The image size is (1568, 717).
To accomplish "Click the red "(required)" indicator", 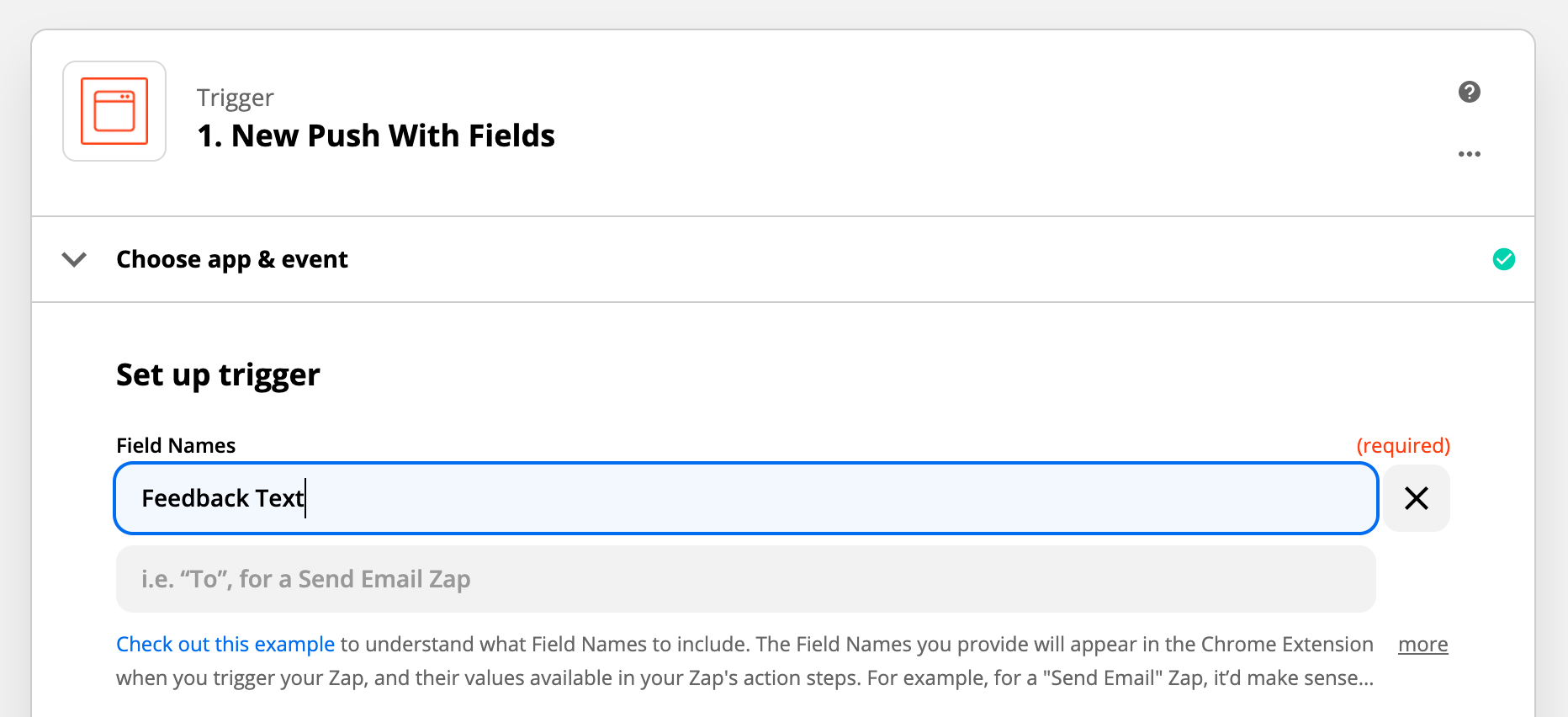I will (1403, 445).
